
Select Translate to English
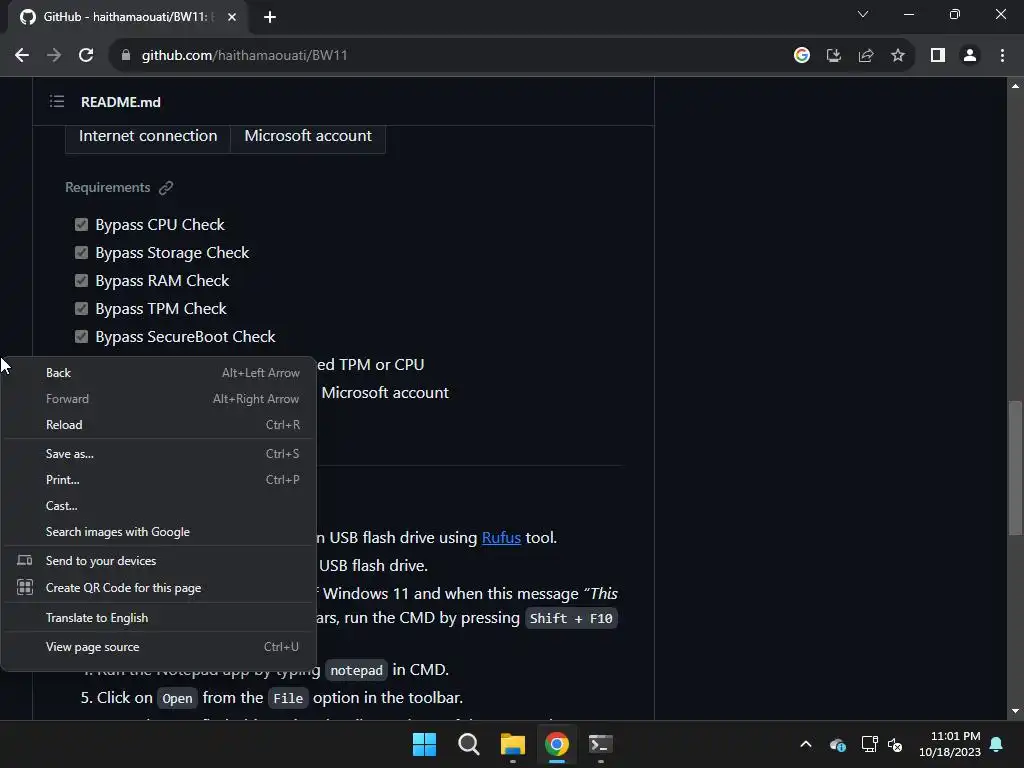pos(159,618)
